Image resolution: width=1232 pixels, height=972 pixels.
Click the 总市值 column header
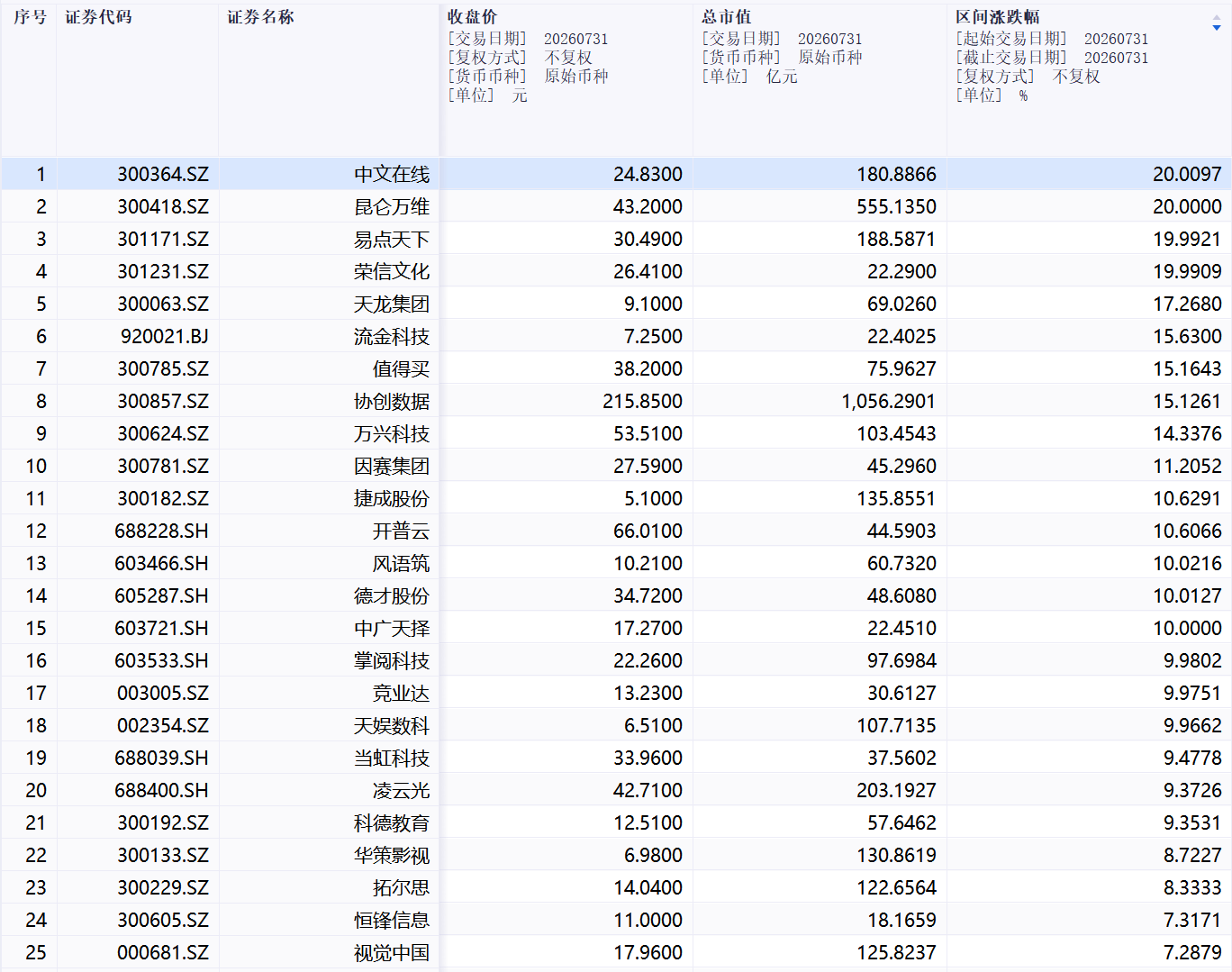click(727, 17)
